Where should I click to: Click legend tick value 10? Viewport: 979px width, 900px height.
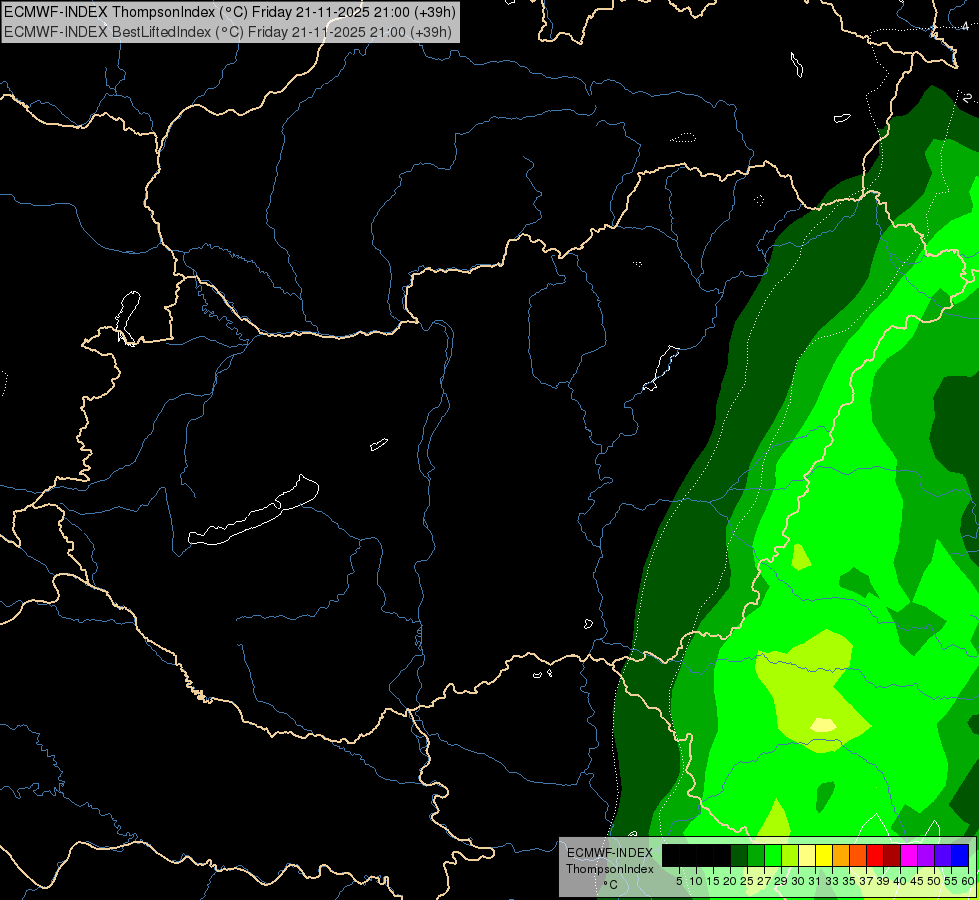pyautogui.click(x=696, y=881)
